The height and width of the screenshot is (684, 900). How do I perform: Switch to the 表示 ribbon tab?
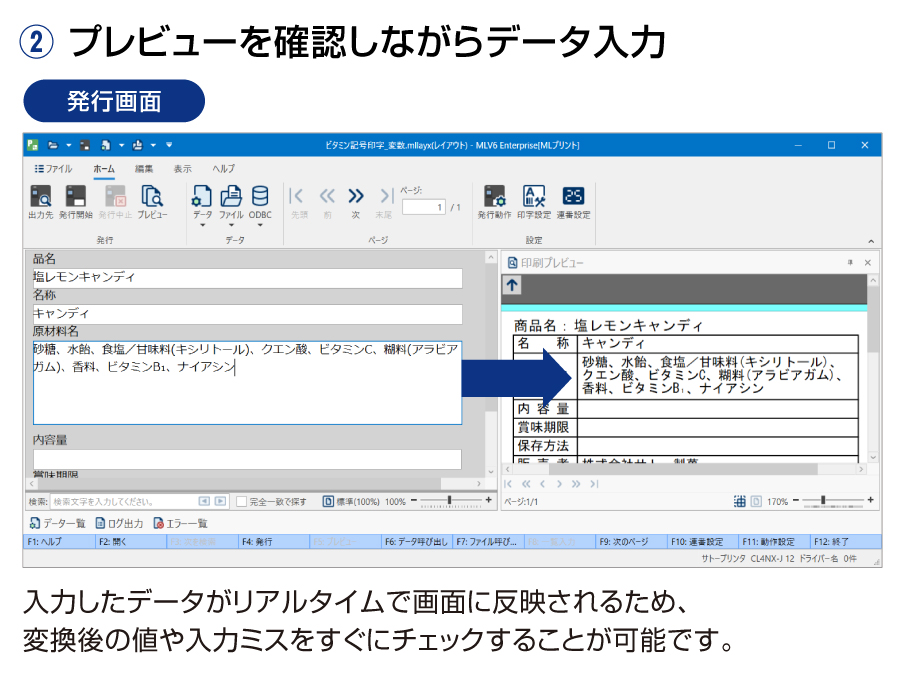pyautogui.click(x=183, y=169)
